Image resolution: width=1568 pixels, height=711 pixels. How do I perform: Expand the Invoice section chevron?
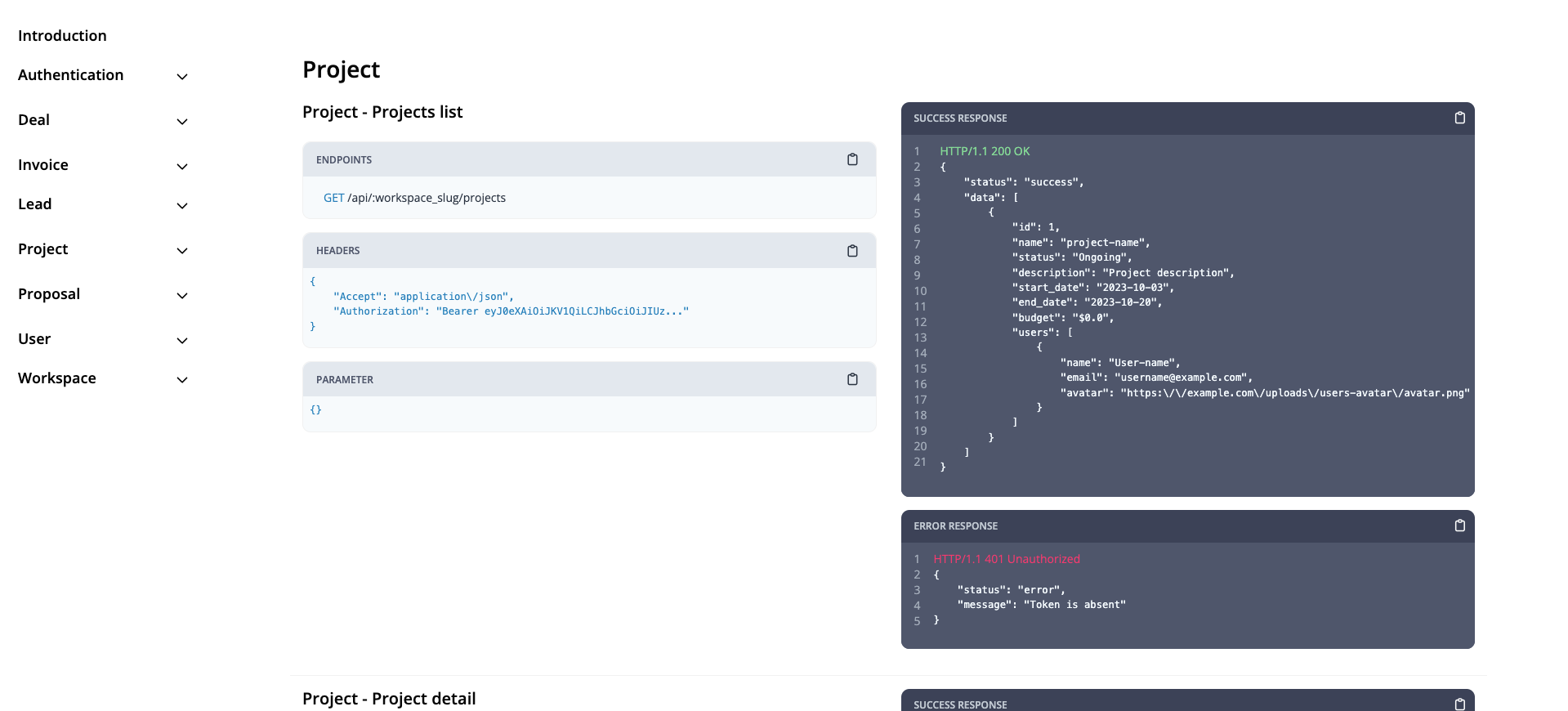tap(182, 167)
